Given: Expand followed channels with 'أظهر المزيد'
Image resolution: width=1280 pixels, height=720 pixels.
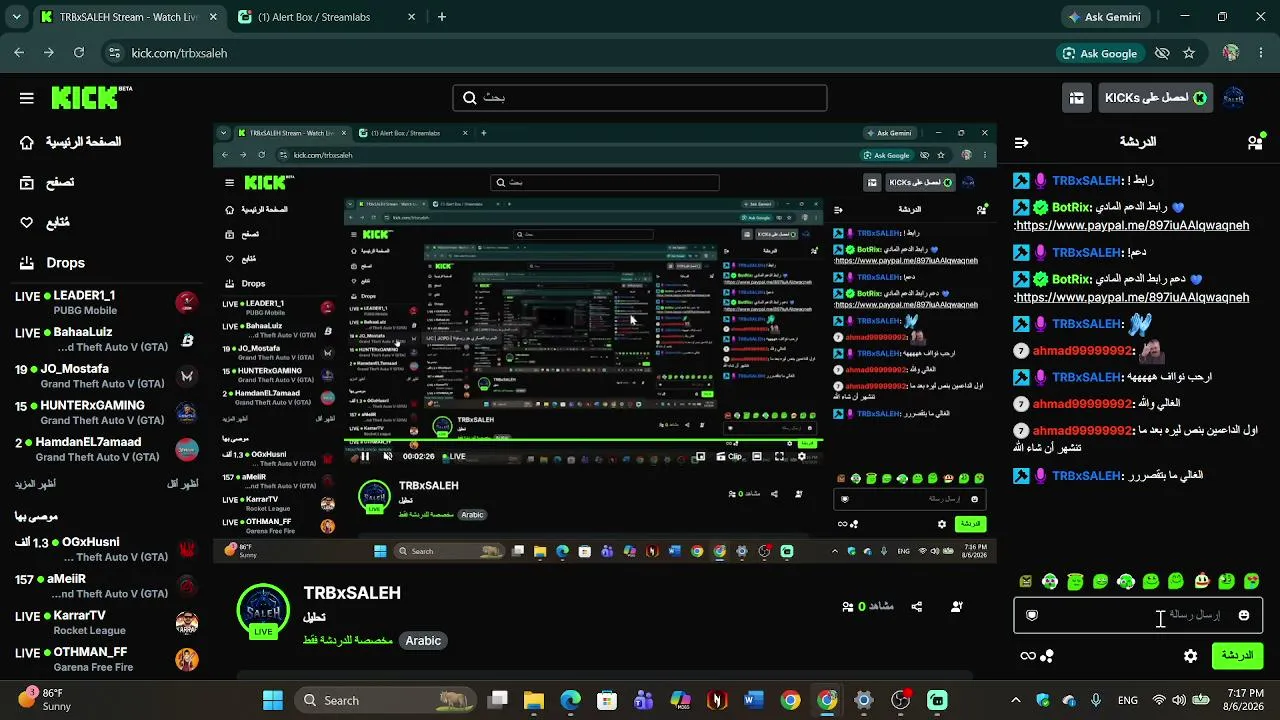Looking at the screenshot, I should [35, 484].
